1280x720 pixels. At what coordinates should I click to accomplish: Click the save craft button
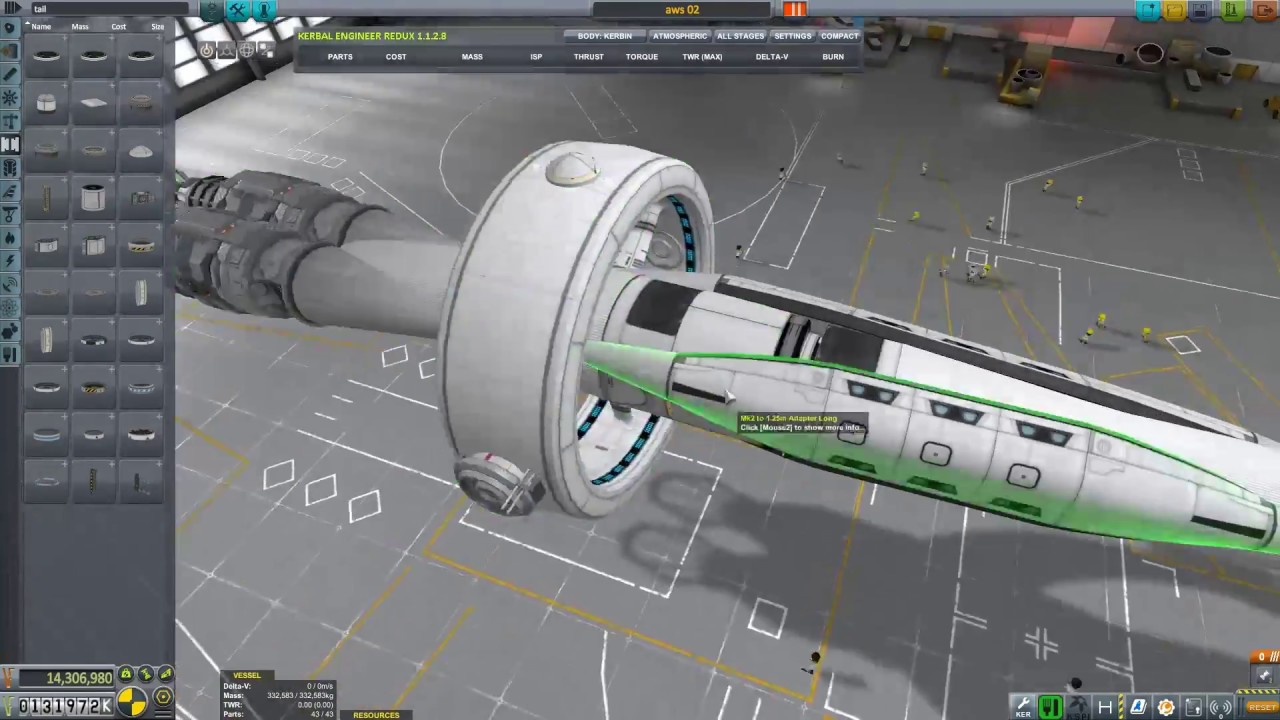click(x=1201, y=10)
